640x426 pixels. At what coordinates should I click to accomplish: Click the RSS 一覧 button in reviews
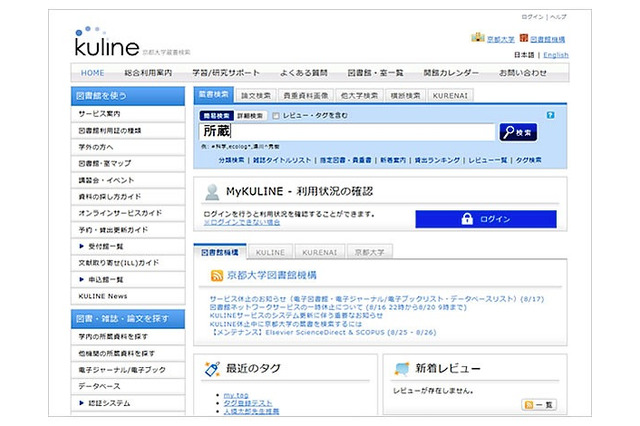tap(539, 405)
